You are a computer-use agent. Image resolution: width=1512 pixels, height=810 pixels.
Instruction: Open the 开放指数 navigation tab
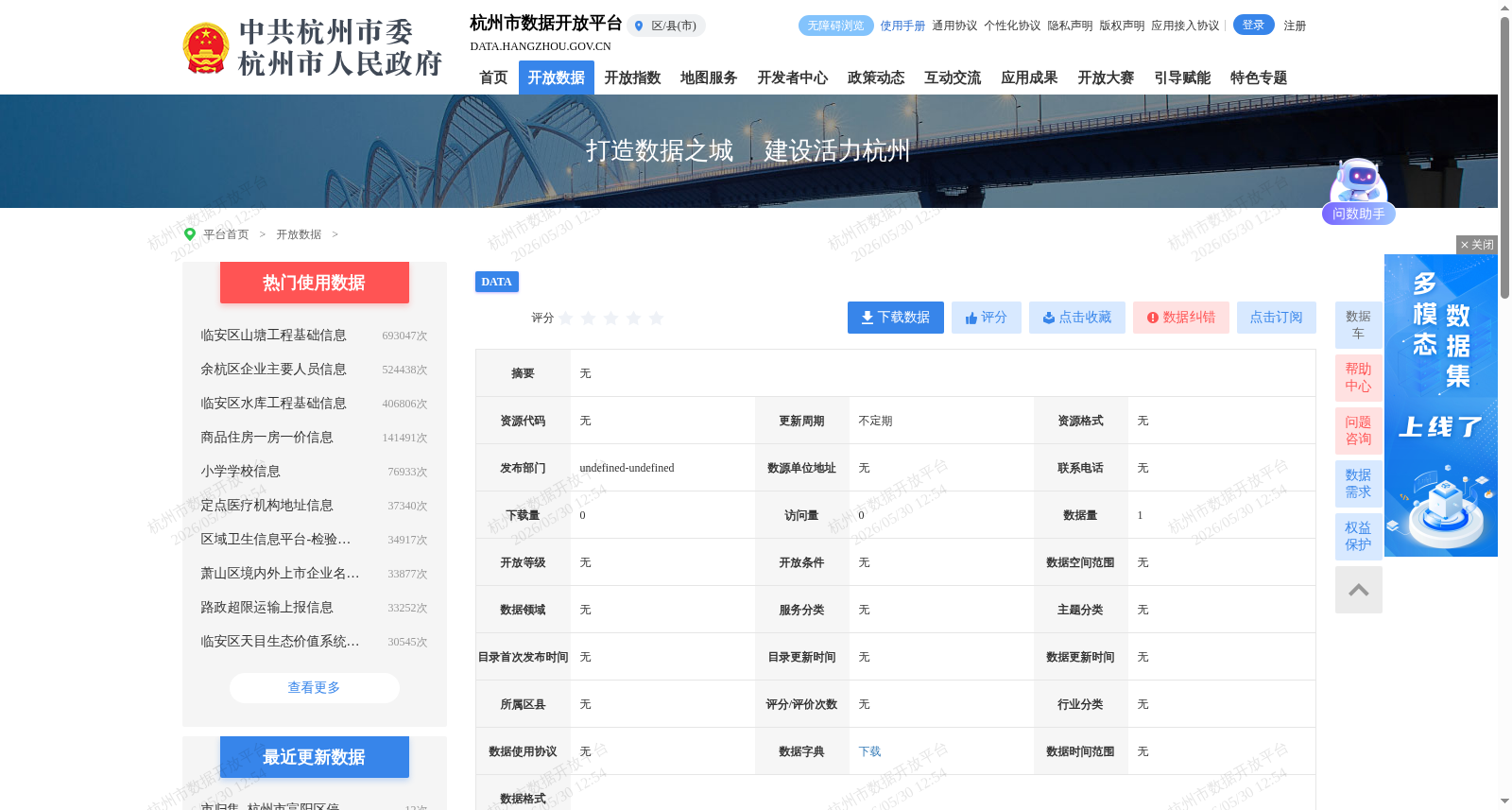coord(633,78)
